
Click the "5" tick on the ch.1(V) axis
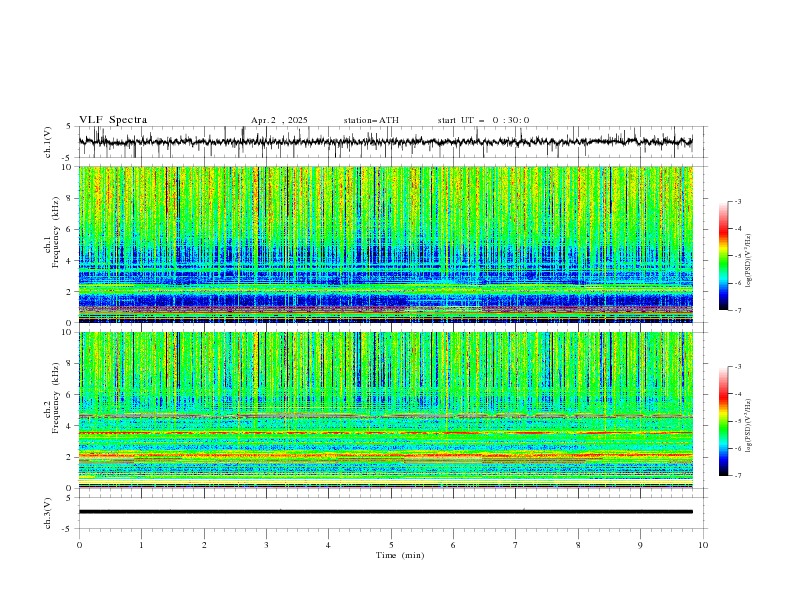[70, 127]
